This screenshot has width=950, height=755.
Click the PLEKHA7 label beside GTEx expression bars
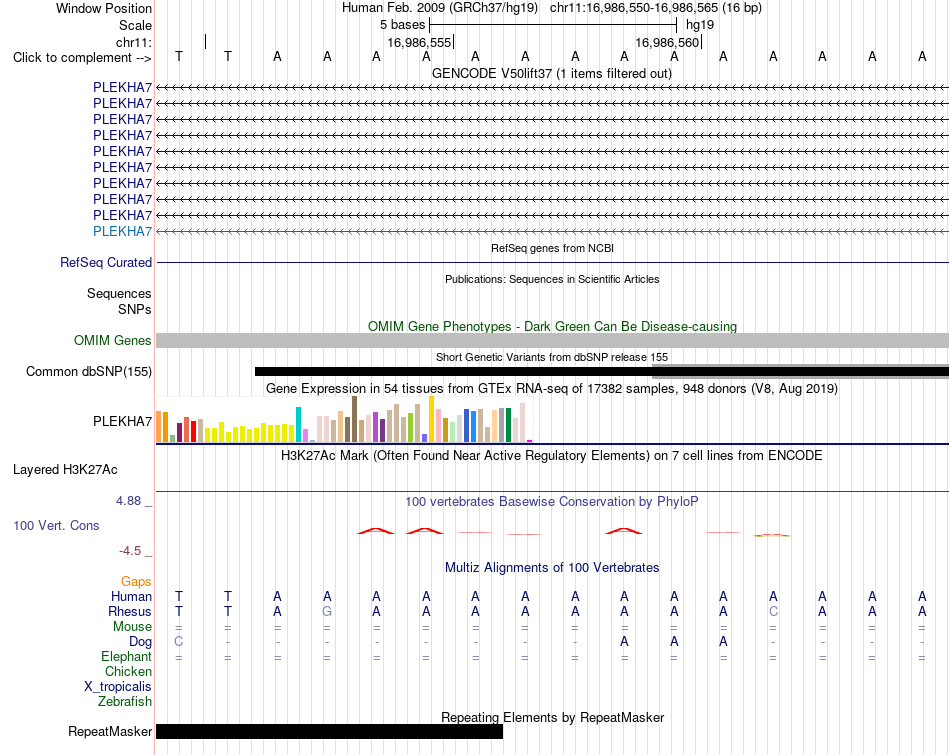(122, 421)
